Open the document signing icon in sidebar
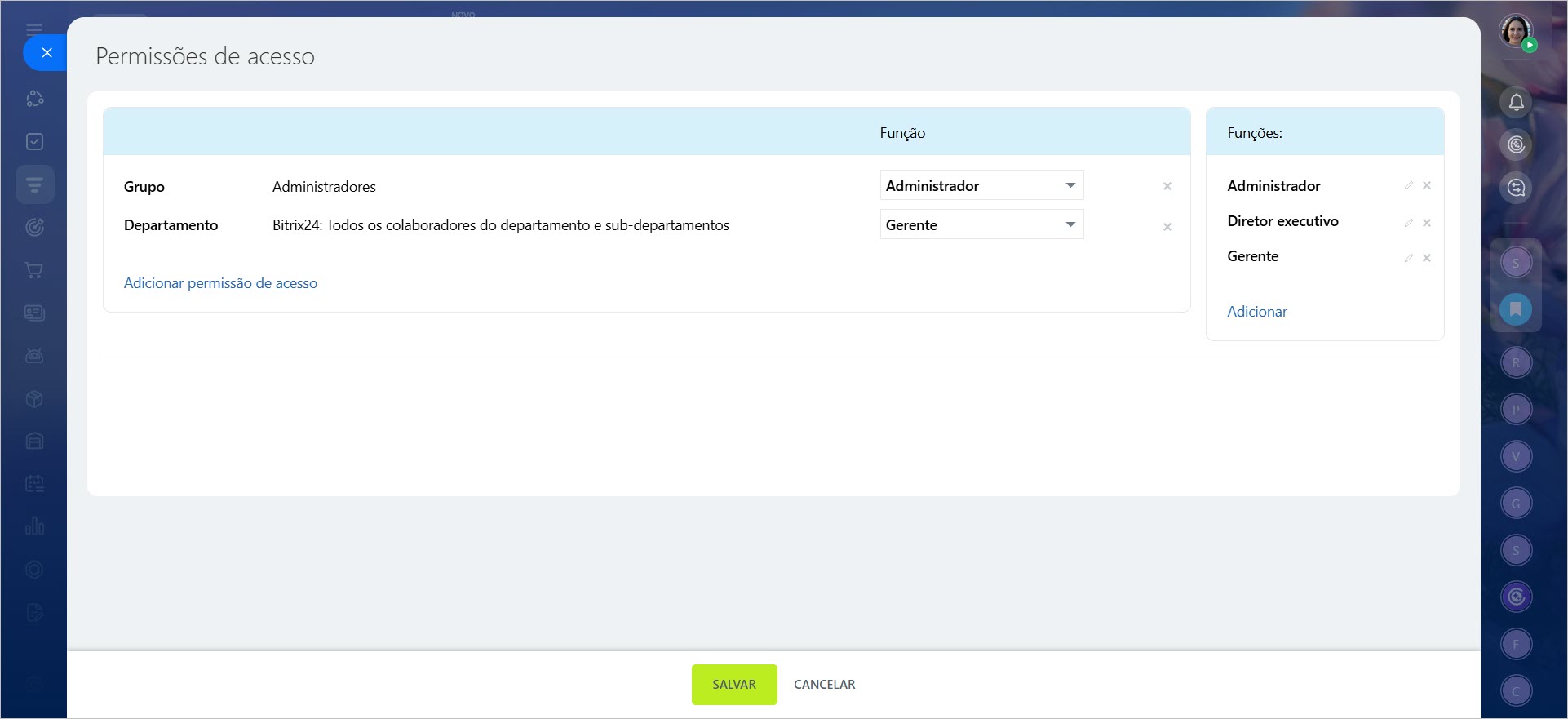The width and height of the screenshot is (1568, 719). (x=34, y=612)
